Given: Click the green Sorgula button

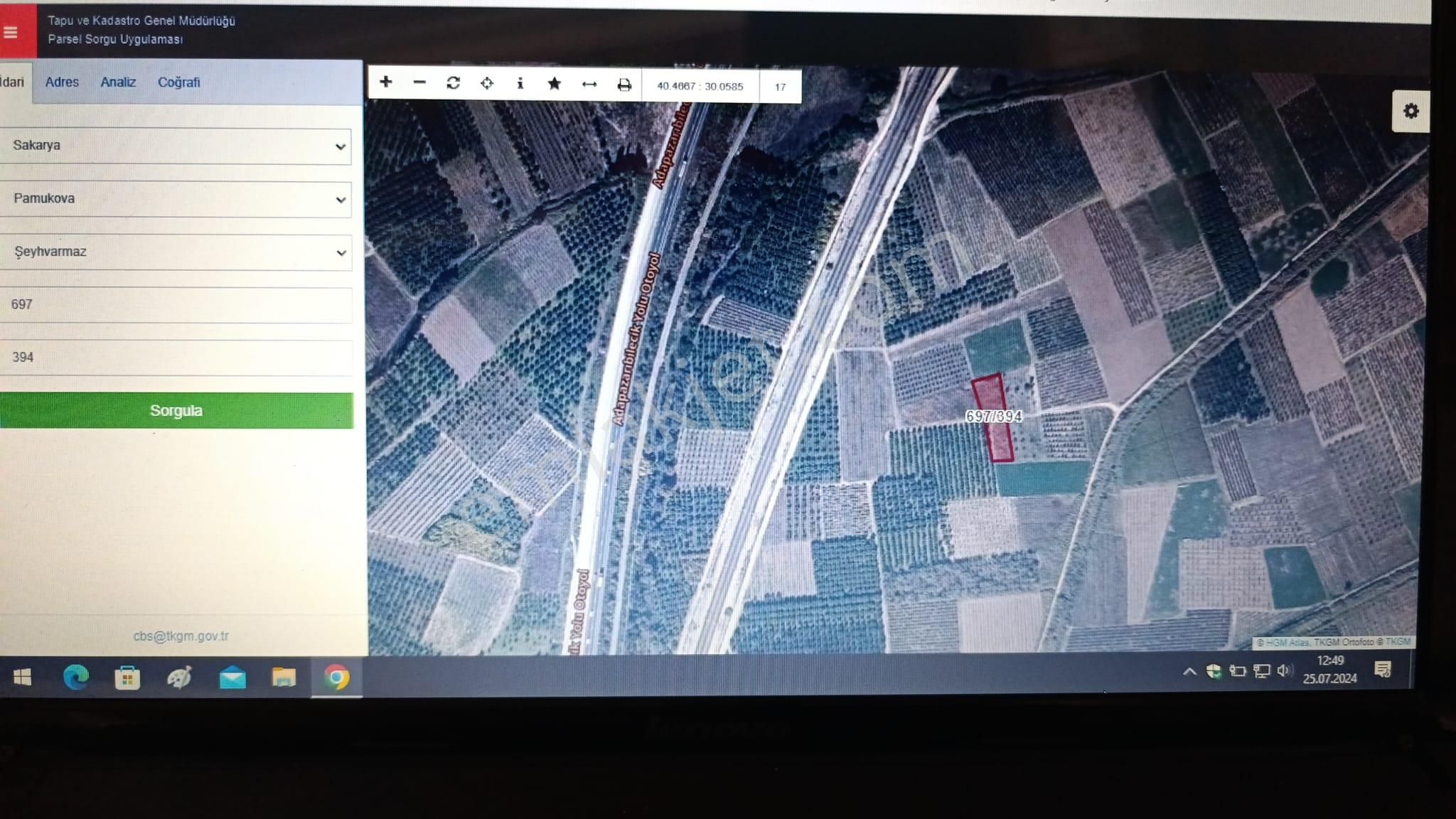Looking at the screenshot, I should (x=176, y=411).
